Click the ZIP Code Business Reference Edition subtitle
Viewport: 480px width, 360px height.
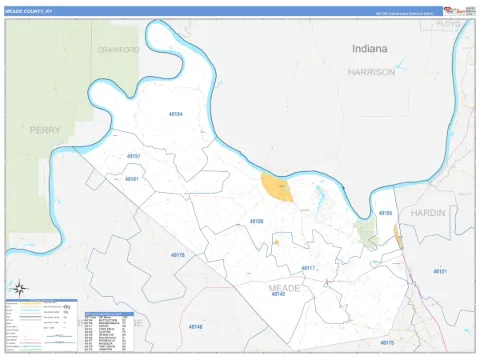pos(404,14)
